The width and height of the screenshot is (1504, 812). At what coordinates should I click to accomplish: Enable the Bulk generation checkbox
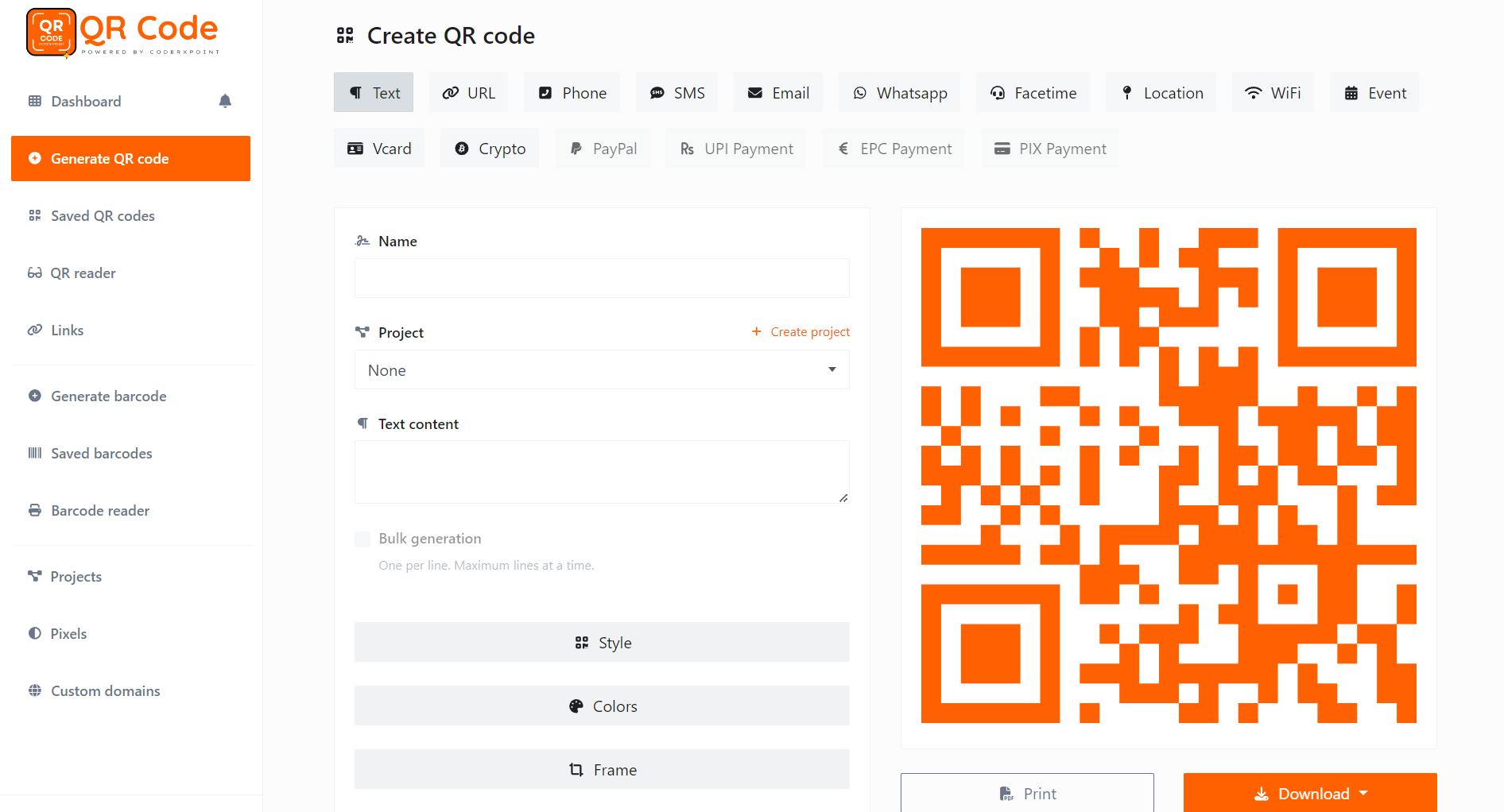click(x=362, y=539)
